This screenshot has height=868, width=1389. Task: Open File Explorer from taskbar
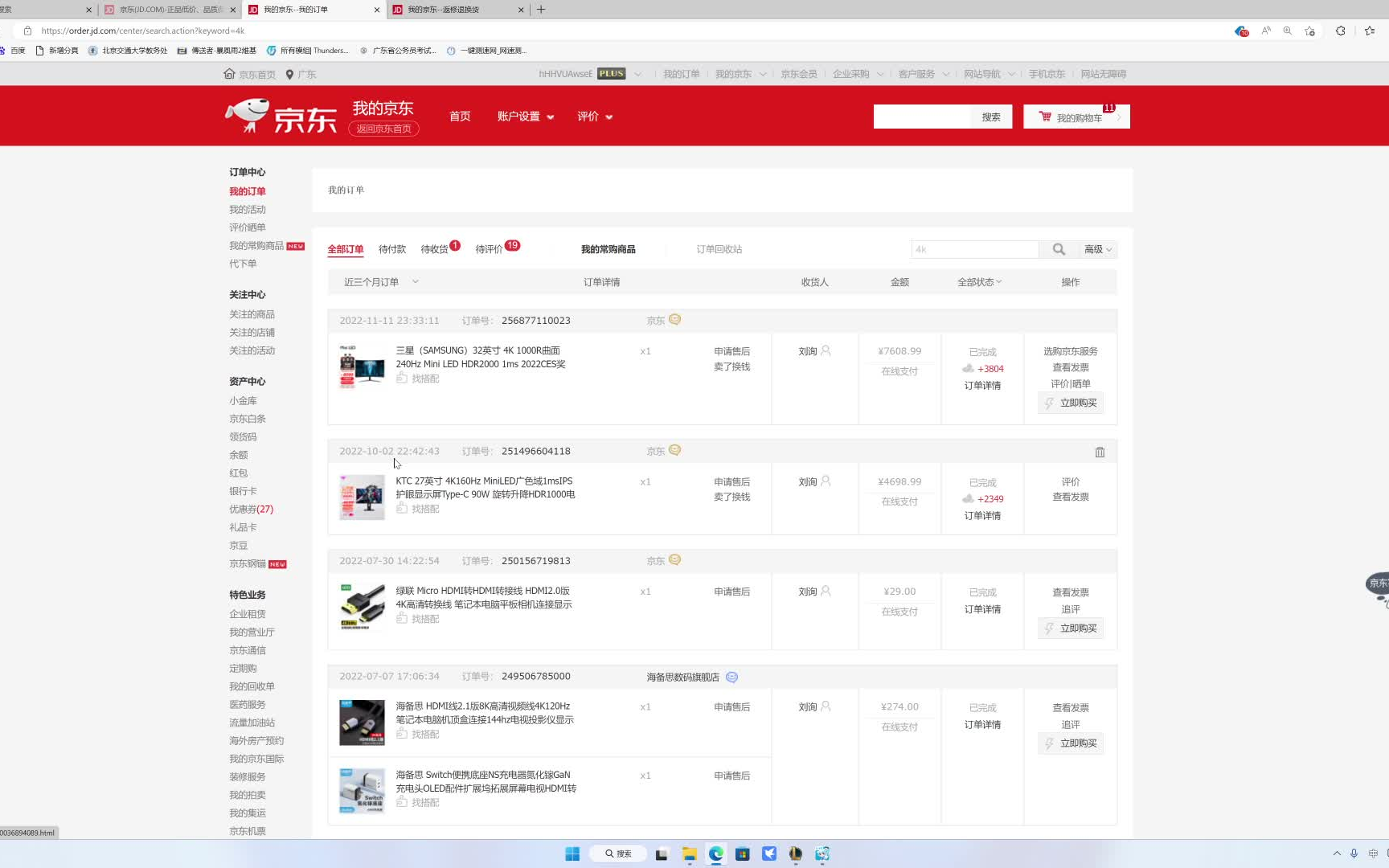689,854
